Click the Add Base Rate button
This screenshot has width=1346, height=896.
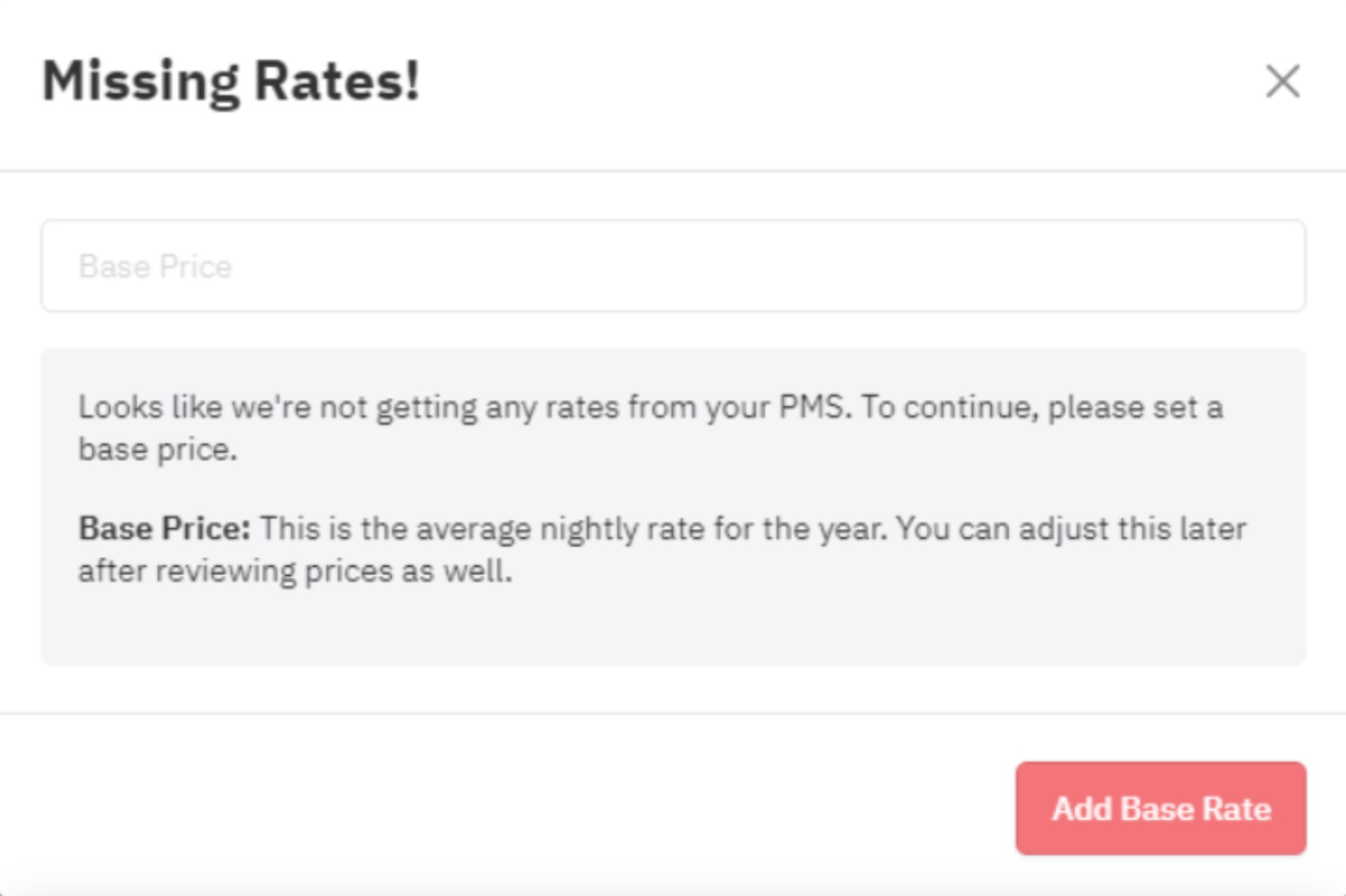[x=1161, y=808]
